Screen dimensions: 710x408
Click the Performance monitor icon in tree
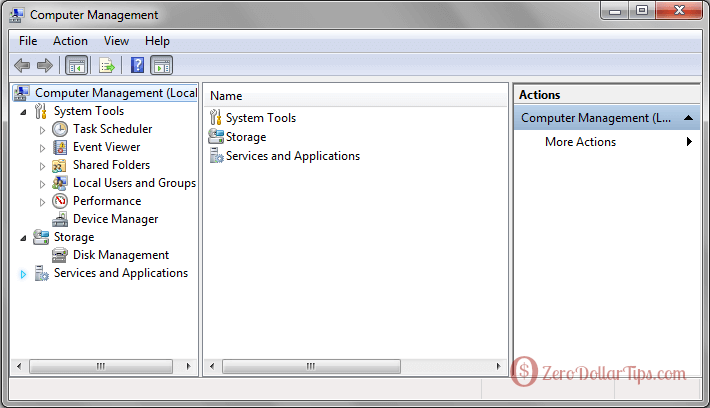pyautogui.click(x=60, y=201)
